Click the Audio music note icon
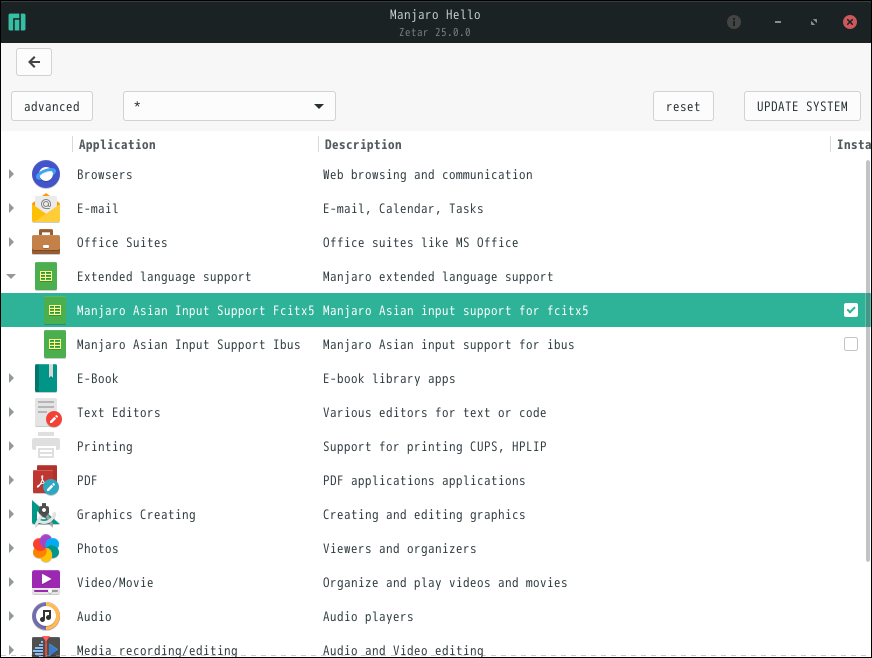Image resolution: width=872 pixels, height=658 pixels. pos(46,616)
